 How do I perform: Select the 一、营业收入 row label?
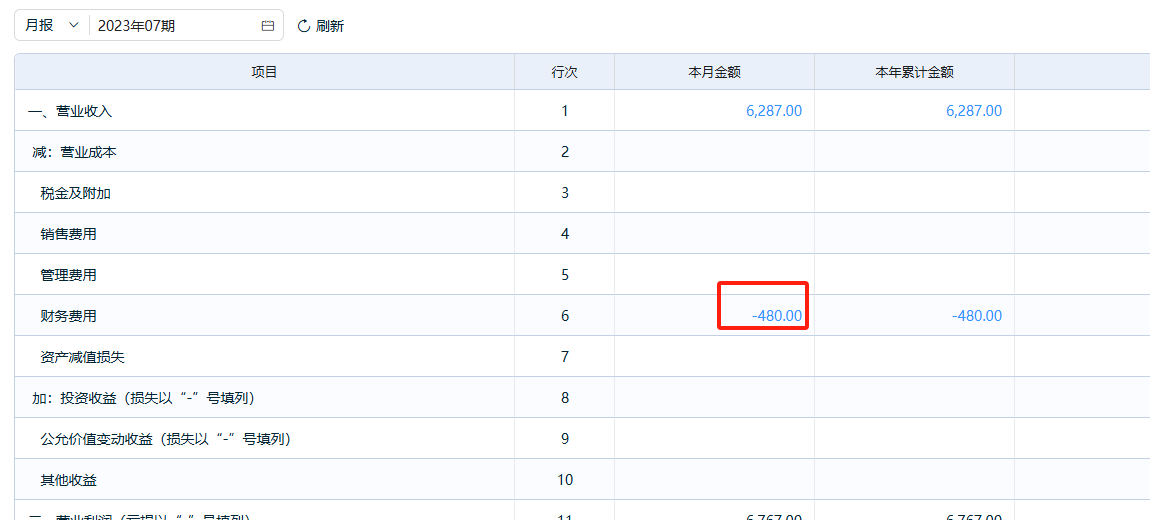(70, 111)
